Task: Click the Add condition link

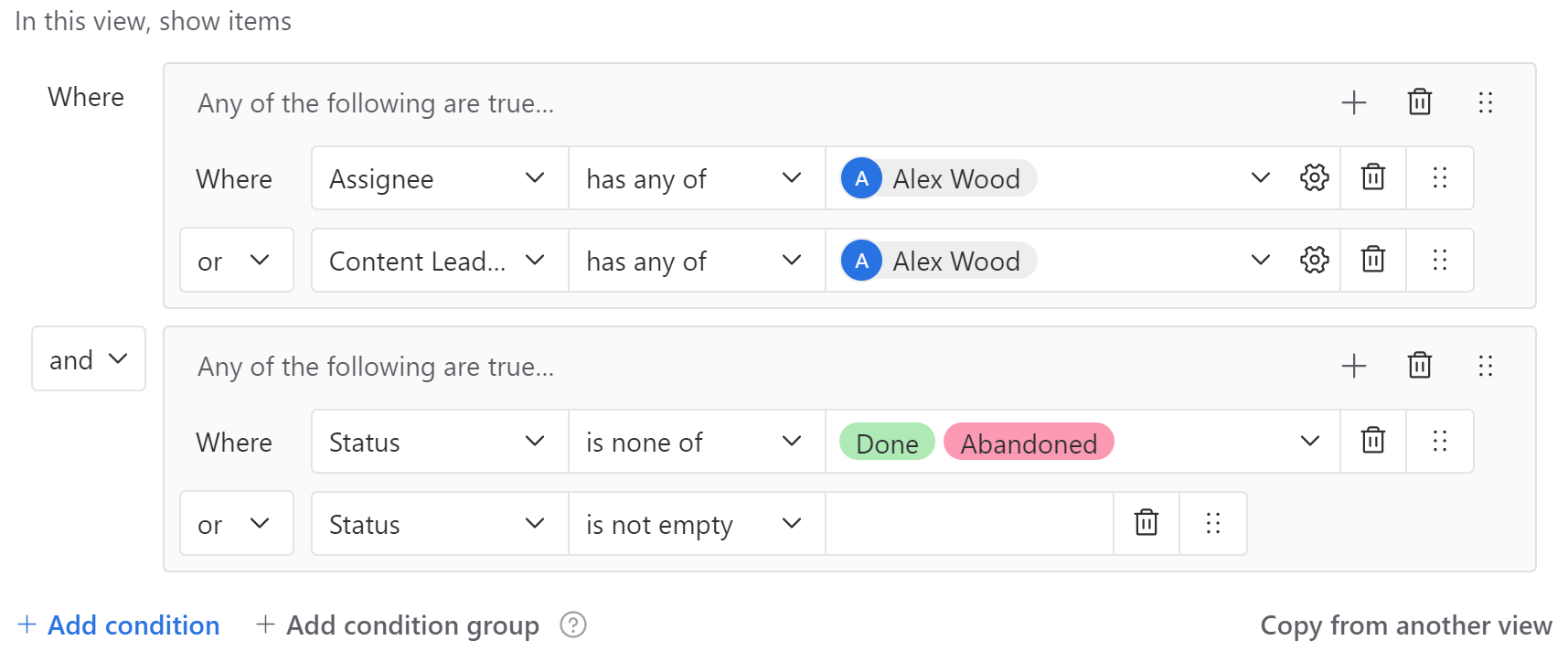Action: click(119, 625)
